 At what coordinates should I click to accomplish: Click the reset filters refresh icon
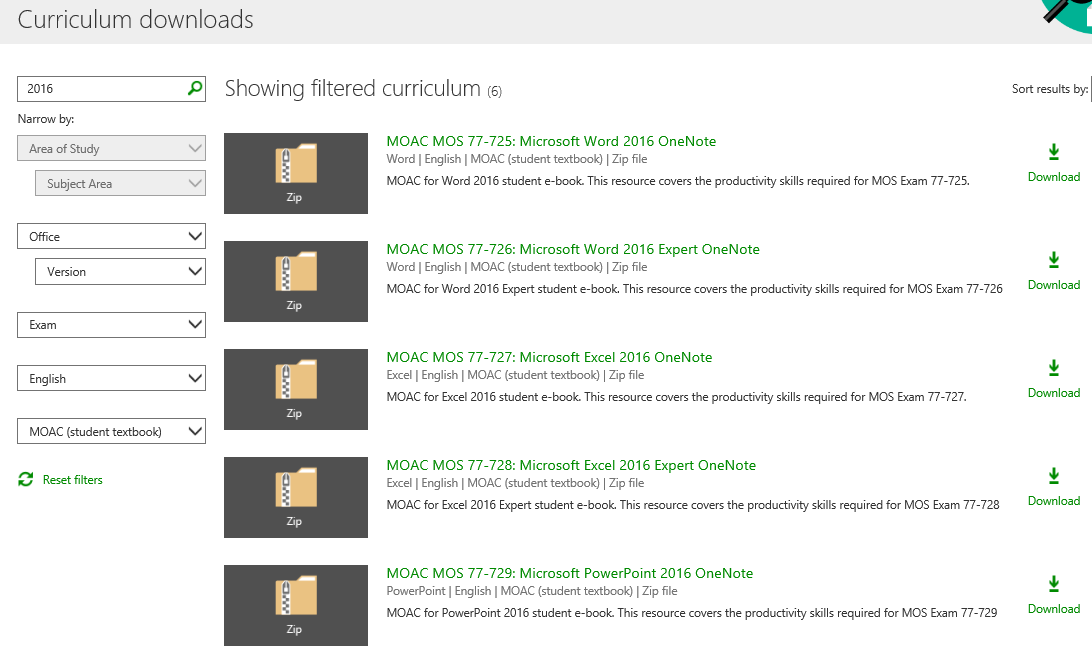coord(26,479)
